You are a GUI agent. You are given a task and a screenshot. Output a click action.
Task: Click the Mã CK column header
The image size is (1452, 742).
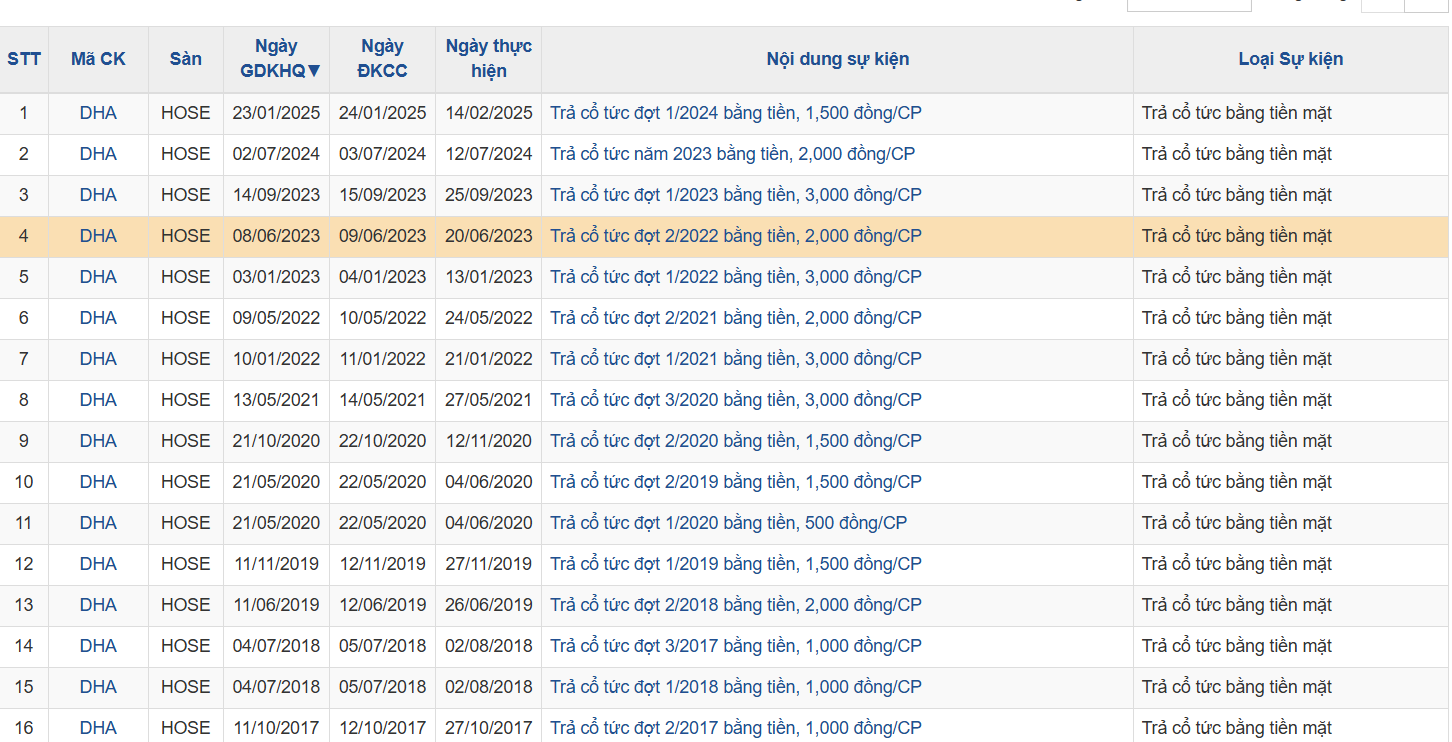tap(98, 59)
